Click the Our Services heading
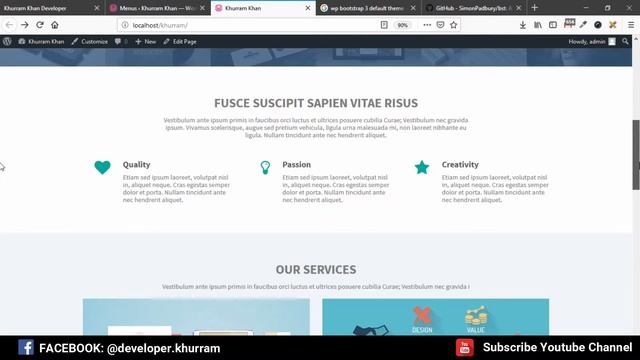Viewport: 640px width, 360px height. [316, 269]
